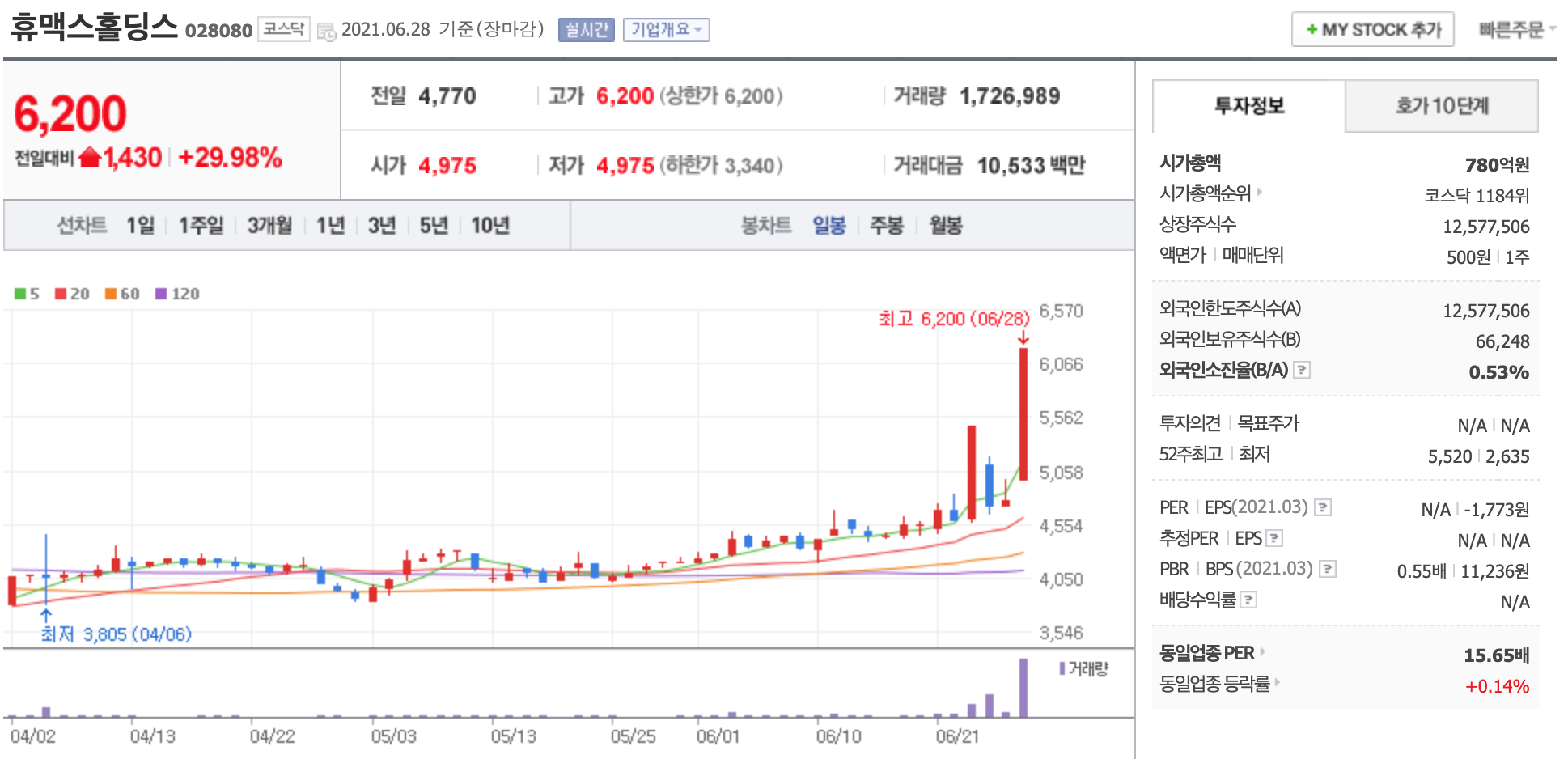
Task: Click the current price 6,200
Action: point(70,113)
